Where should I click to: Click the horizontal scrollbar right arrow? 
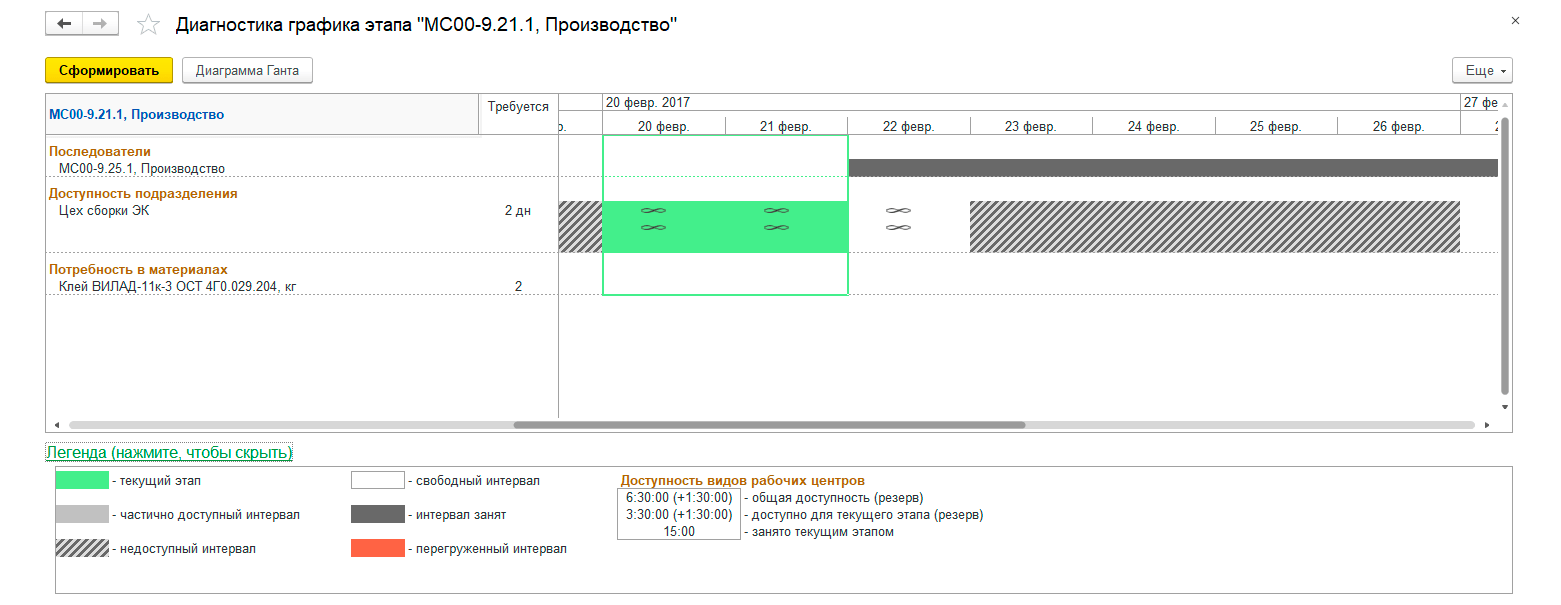coord(1486,425)
